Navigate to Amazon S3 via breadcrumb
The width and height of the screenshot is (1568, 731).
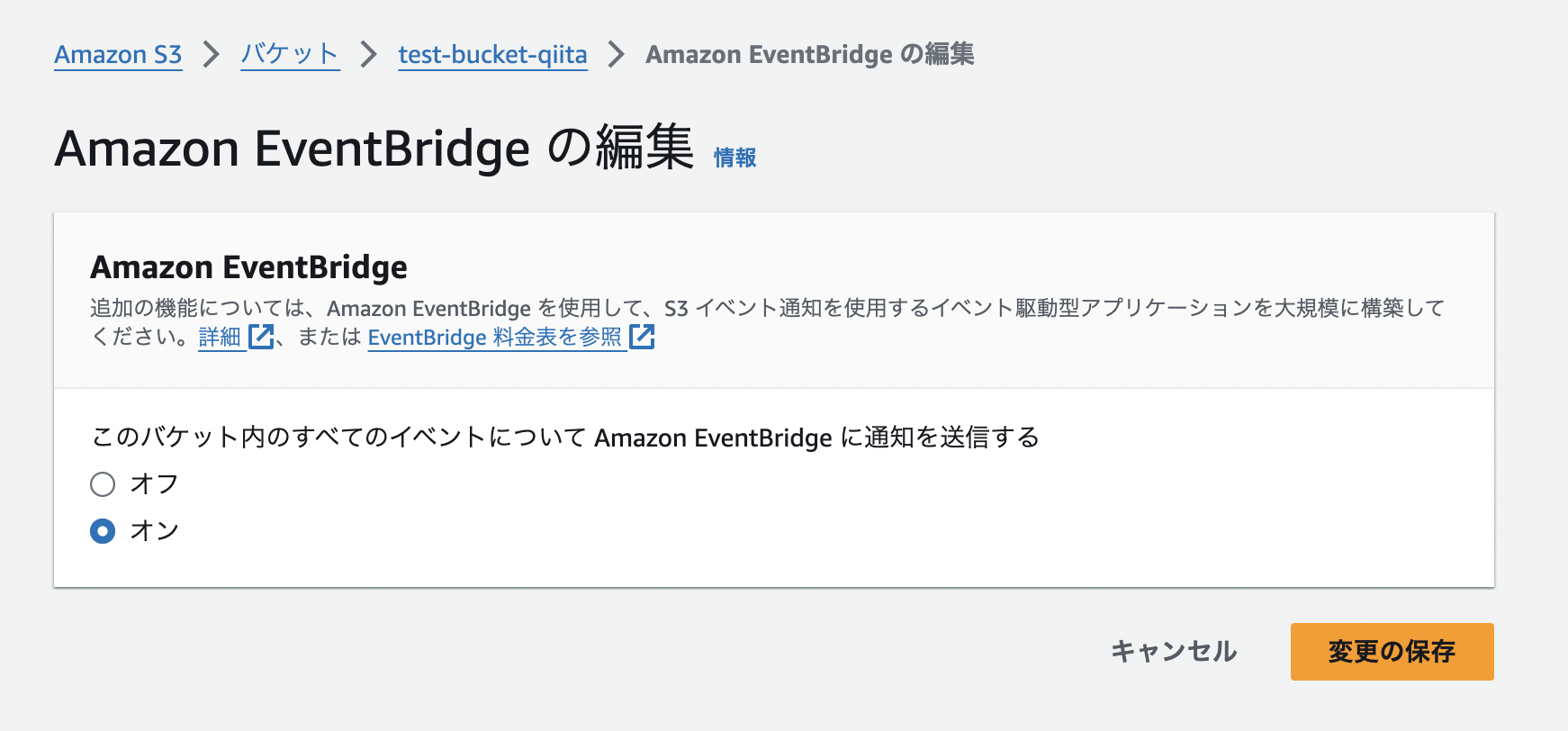(x=117, y=54)
